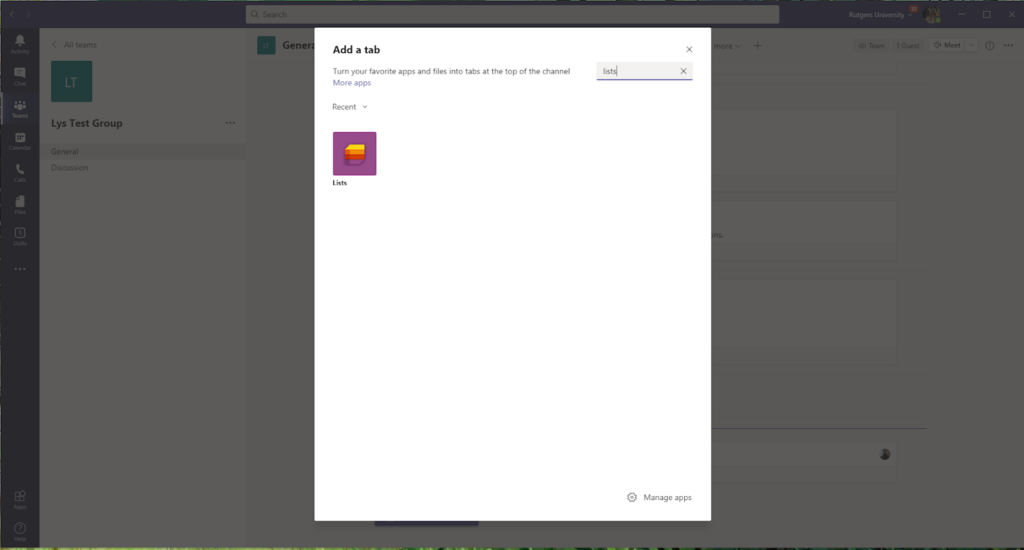Screen dimensions: 1024x550
Task: Close the Add a tab dialog
Action: click(689, 49)
